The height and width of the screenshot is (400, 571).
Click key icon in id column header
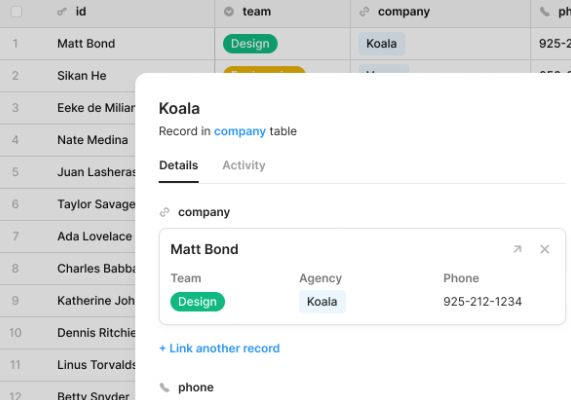click(x=62, y=12)
